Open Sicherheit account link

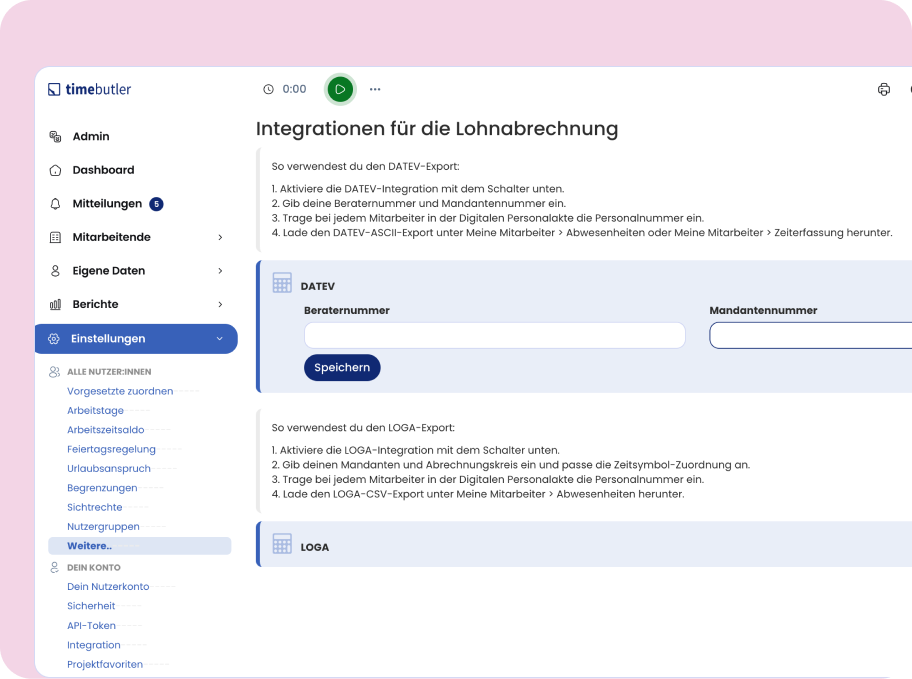click(91, 606)
